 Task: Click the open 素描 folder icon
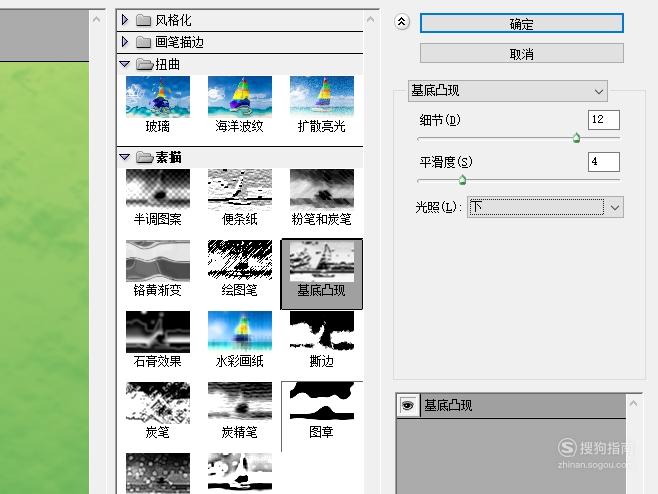(x=144, y=157)
